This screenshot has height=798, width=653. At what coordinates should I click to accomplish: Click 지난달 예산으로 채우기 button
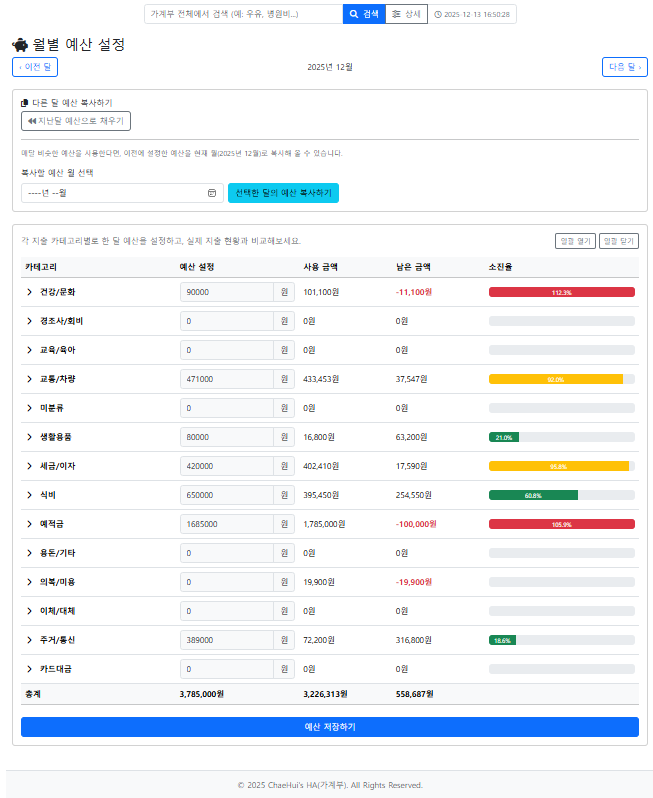76,121
